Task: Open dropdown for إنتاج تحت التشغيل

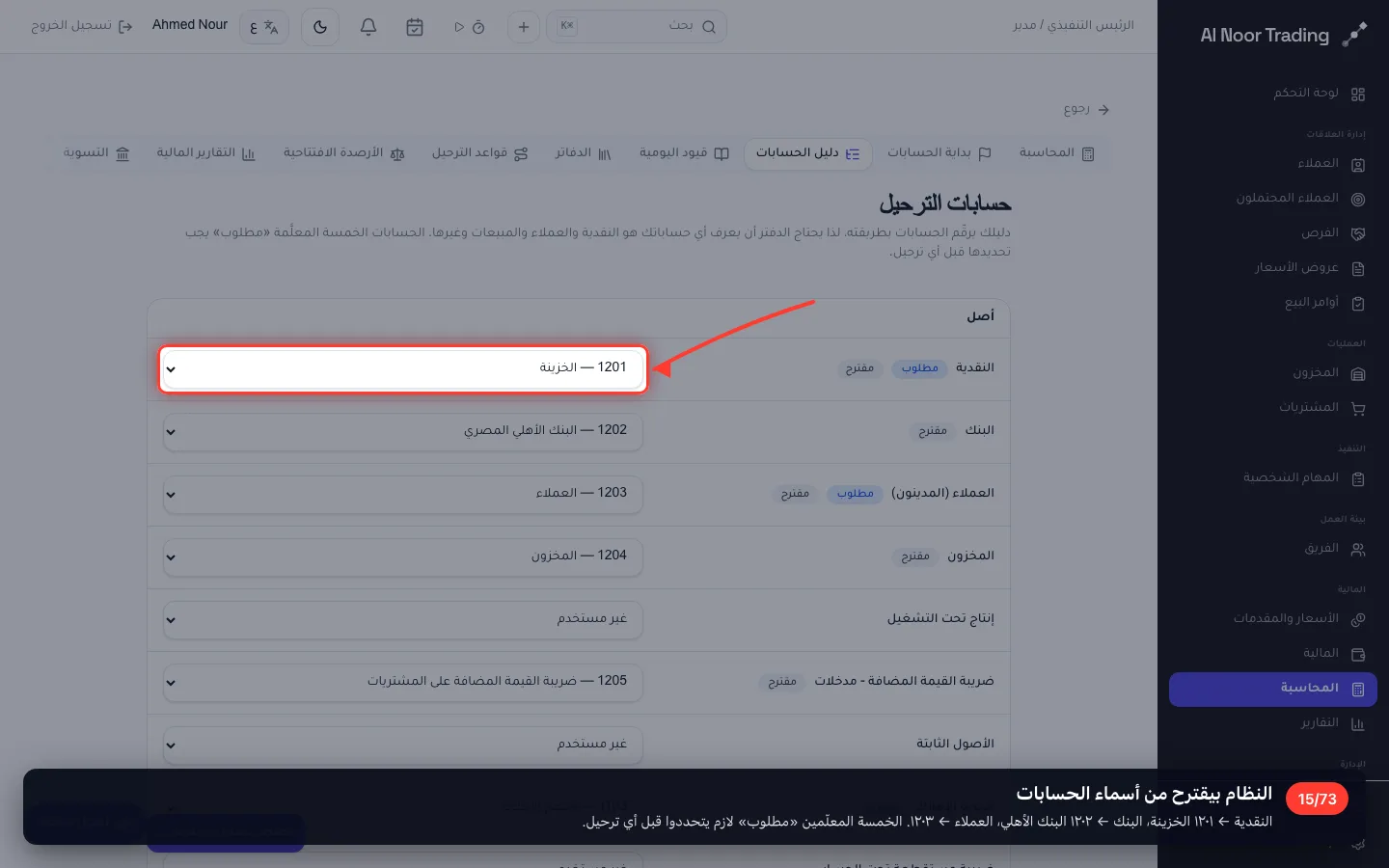Action: tap(403, 619)
